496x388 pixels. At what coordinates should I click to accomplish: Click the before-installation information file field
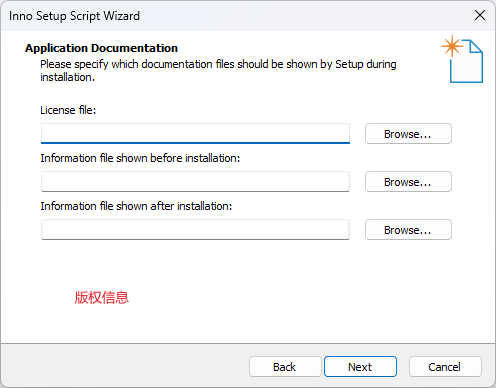(x=195, y=182)
